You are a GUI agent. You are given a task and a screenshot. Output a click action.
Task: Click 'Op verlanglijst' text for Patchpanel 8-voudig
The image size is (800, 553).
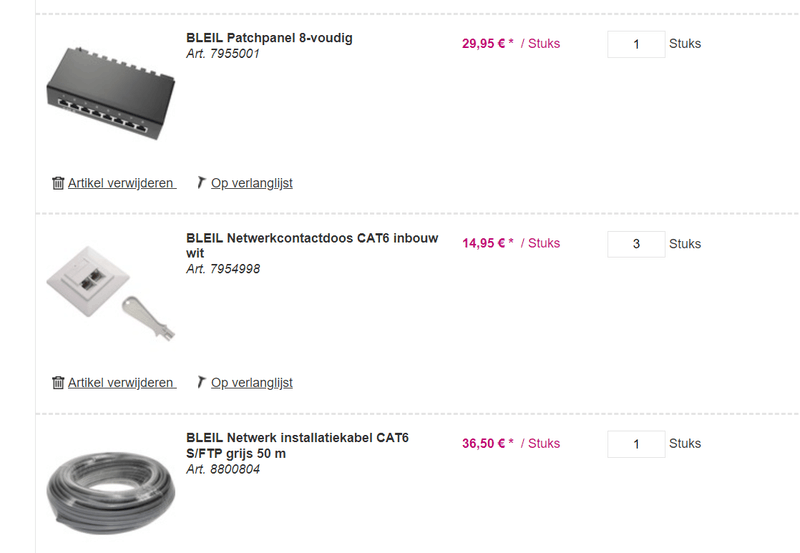(x=251, y=183)
